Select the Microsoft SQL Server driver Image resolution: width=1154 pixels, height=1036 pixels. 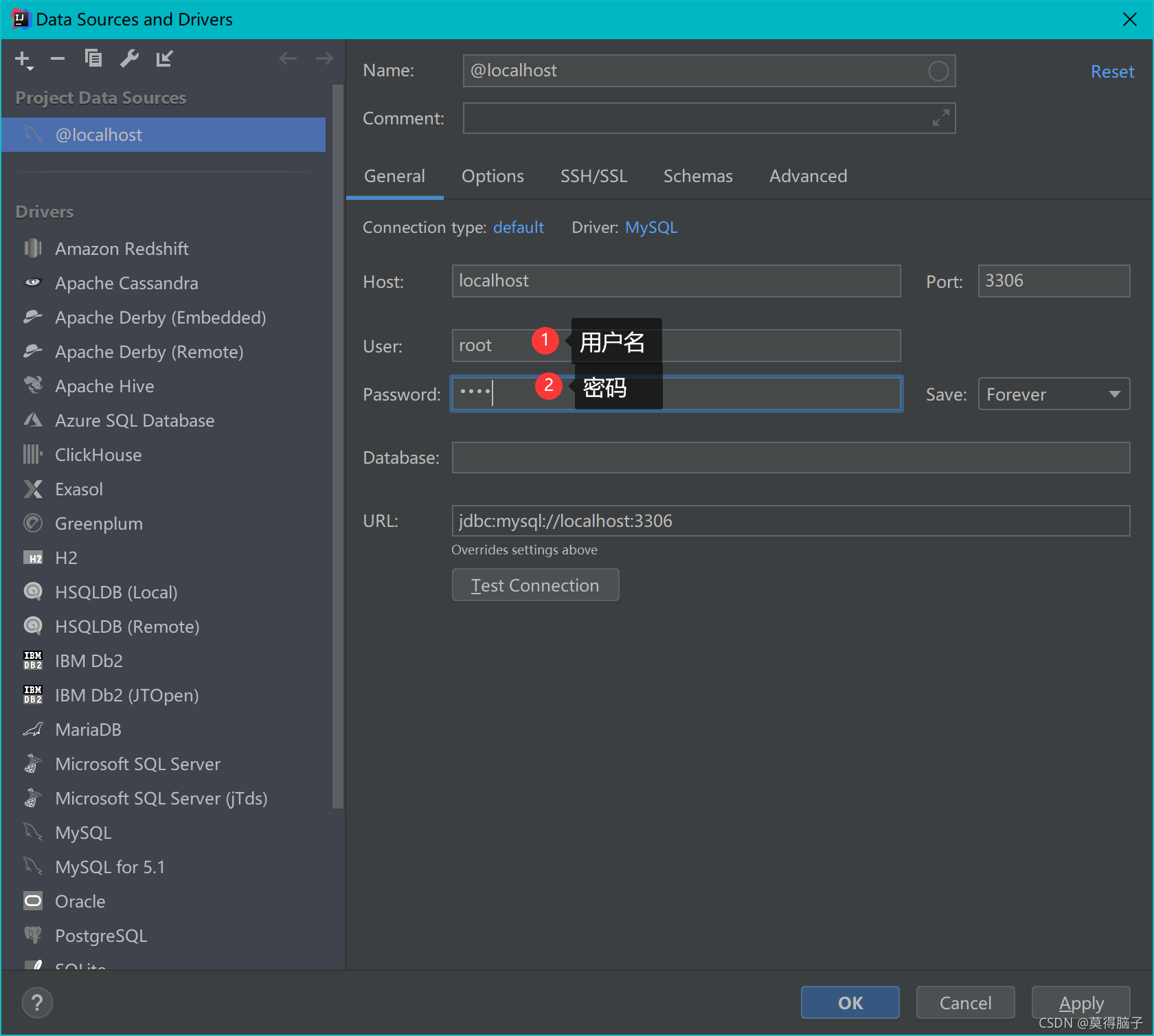point(163,764)
